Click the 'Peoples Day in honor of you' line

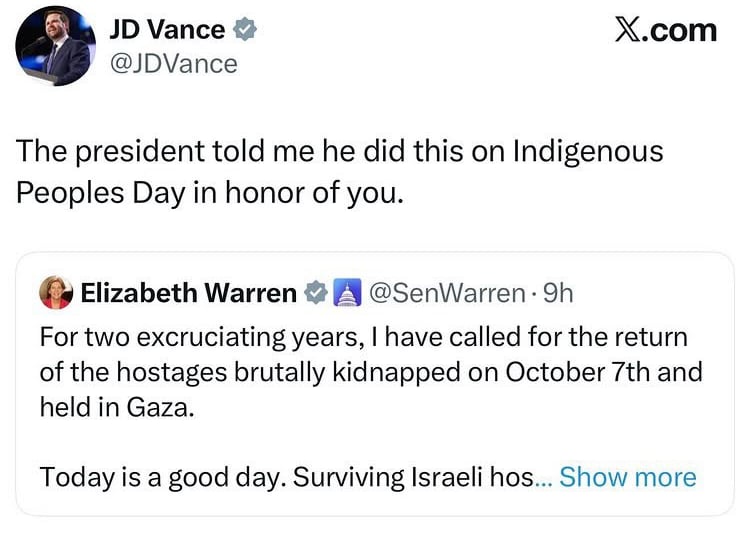click(x=210, y=192)
